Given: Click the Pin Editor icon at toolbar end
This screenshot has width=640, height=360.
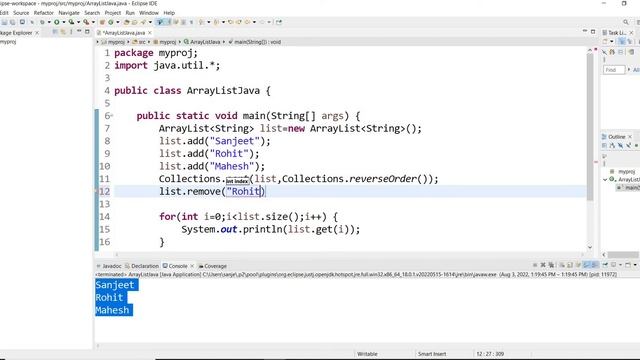Looking at the screenshot, I should click(x=279, y=22).
